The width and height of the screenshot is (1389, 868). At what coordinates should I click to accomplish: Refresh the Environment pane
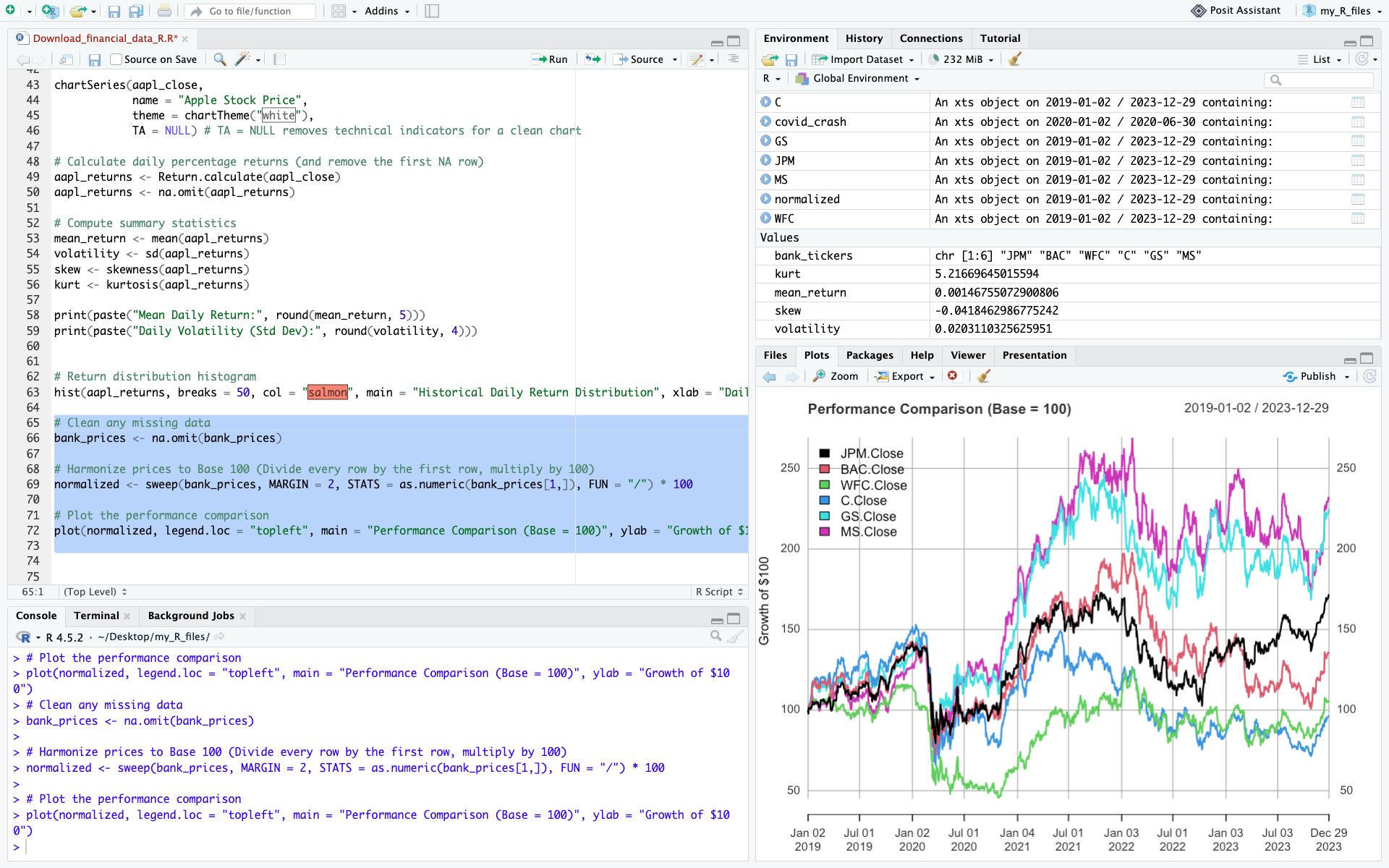[1362, 59]
